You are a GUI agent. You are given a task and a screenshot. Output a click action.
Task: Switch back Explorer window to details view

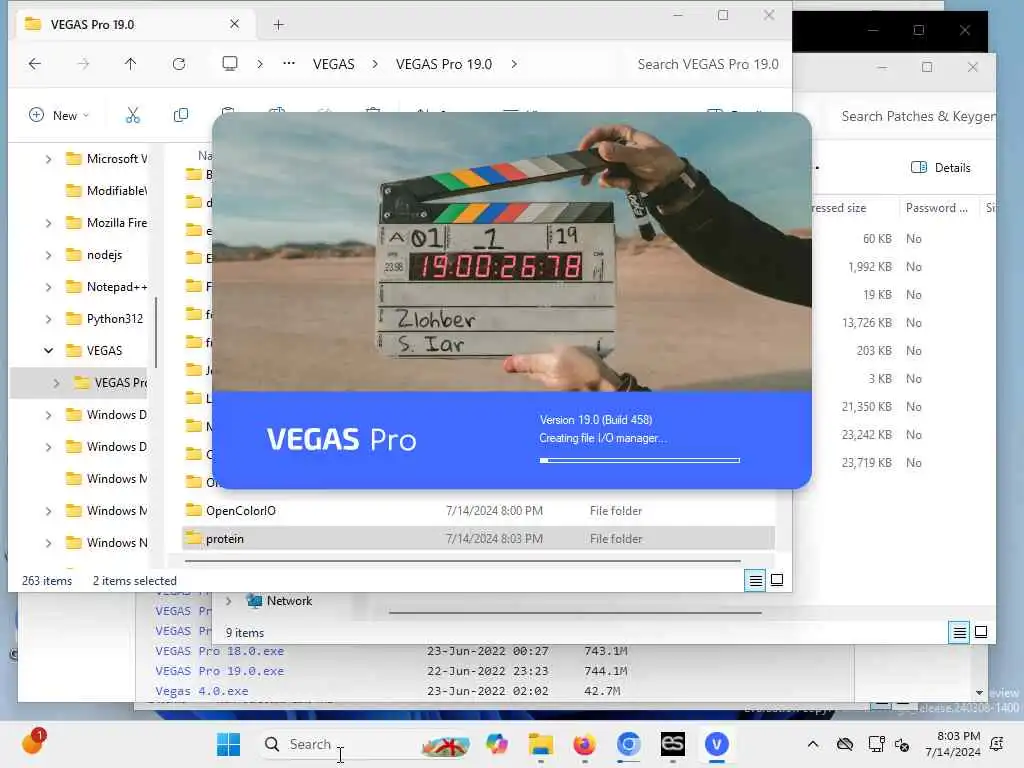point(959,632)
